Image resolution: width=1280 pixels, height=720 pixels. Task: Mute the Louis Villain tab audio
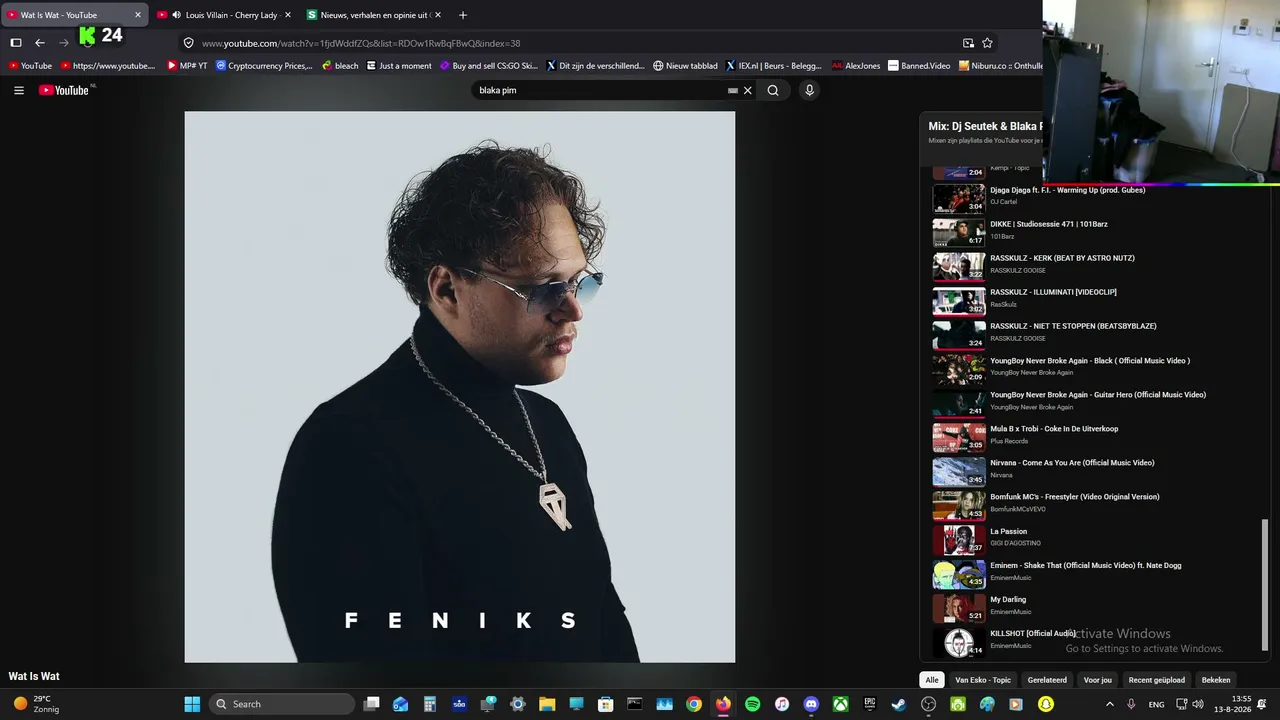pyautogui.click(x=176, y=15)
